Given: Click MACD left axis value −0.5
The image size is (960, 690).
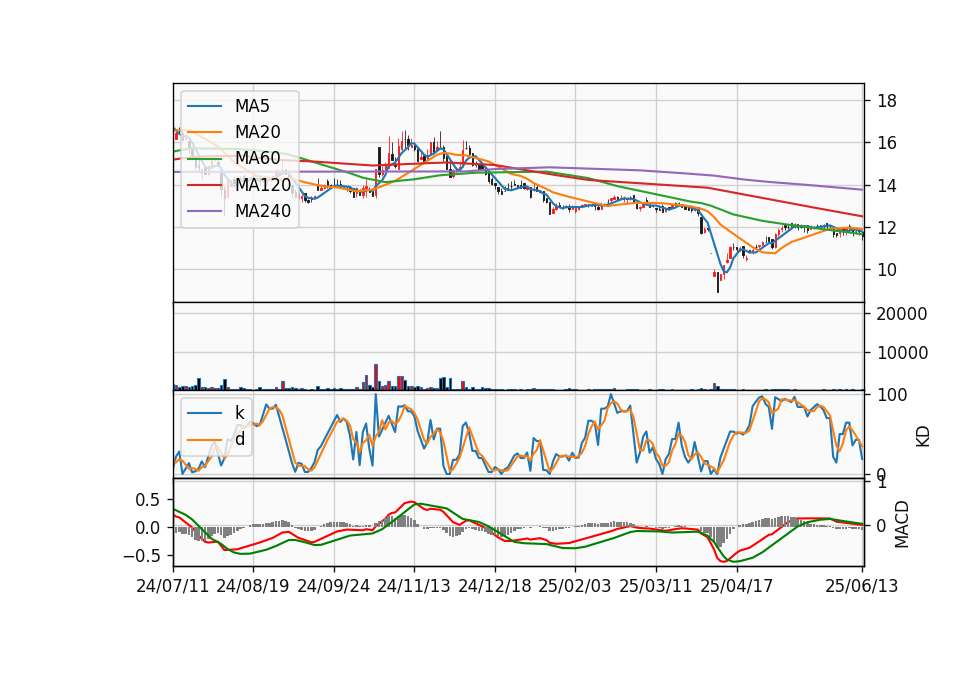Looking at the screenshot, I should (x=141, y=556).
